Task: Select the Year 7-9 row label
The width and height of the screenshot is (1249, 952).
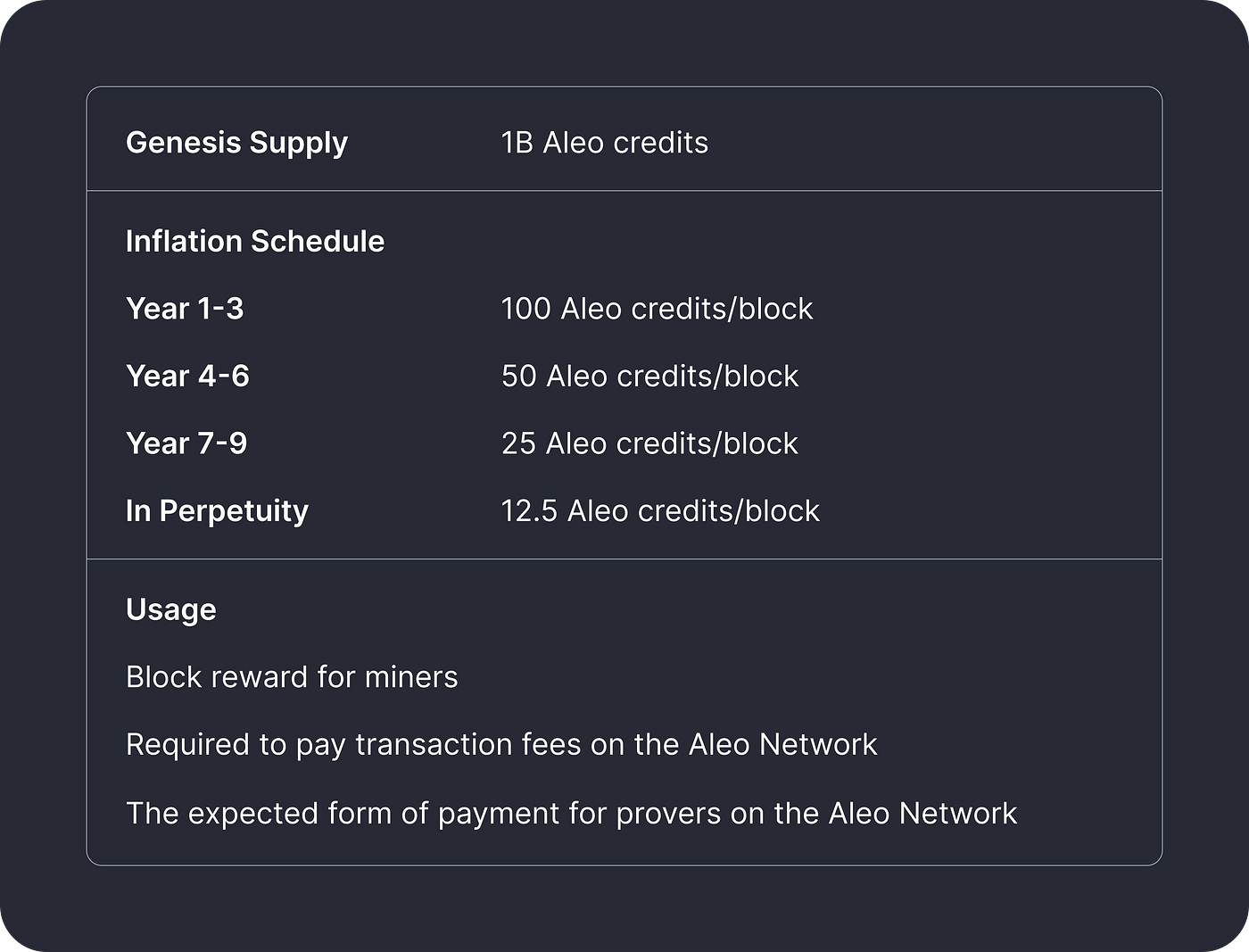Action: click(186, 443)
